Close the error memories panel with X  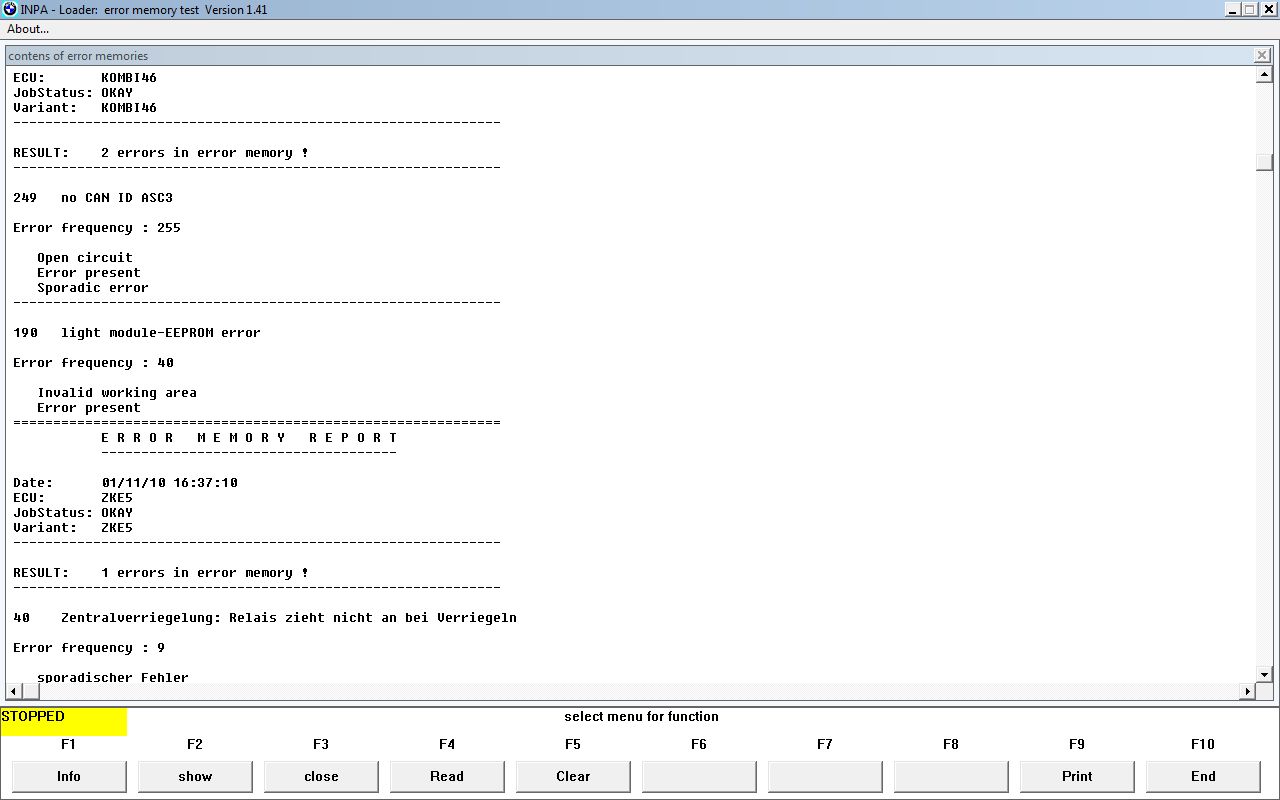click(x=1262, y=56)
